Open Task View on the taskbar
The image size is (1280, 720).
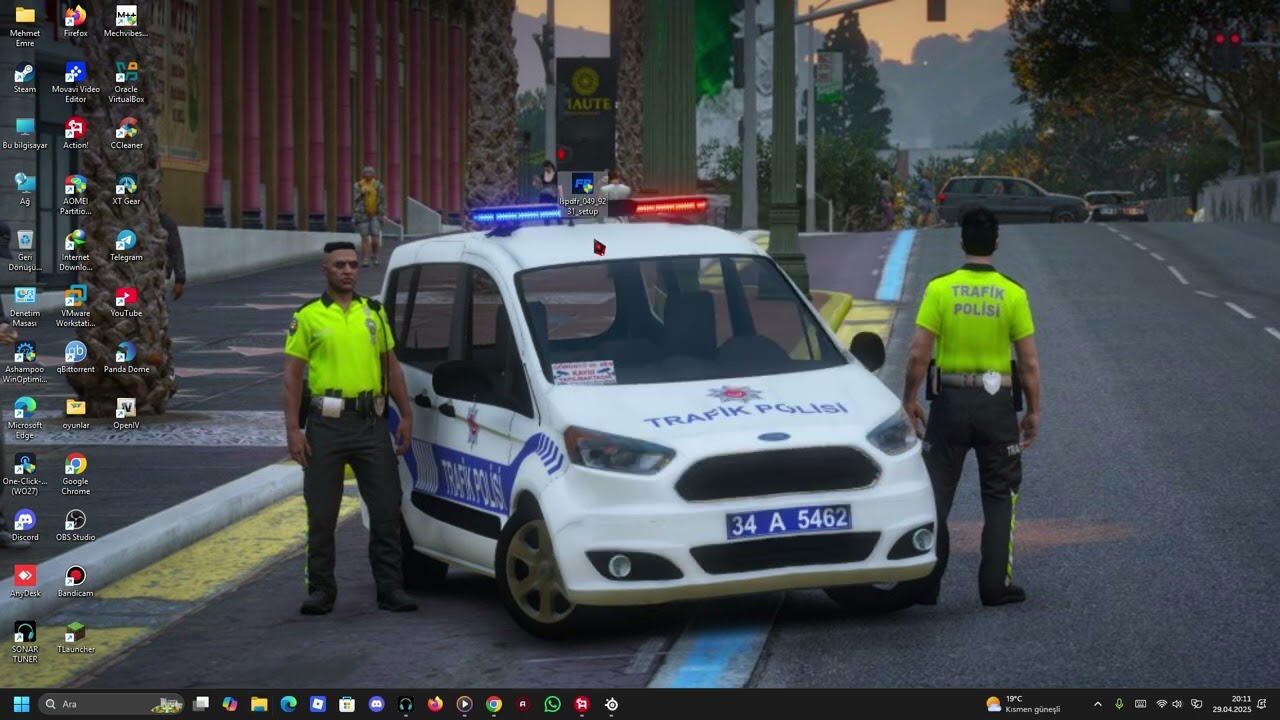click(x=201, y=704)
